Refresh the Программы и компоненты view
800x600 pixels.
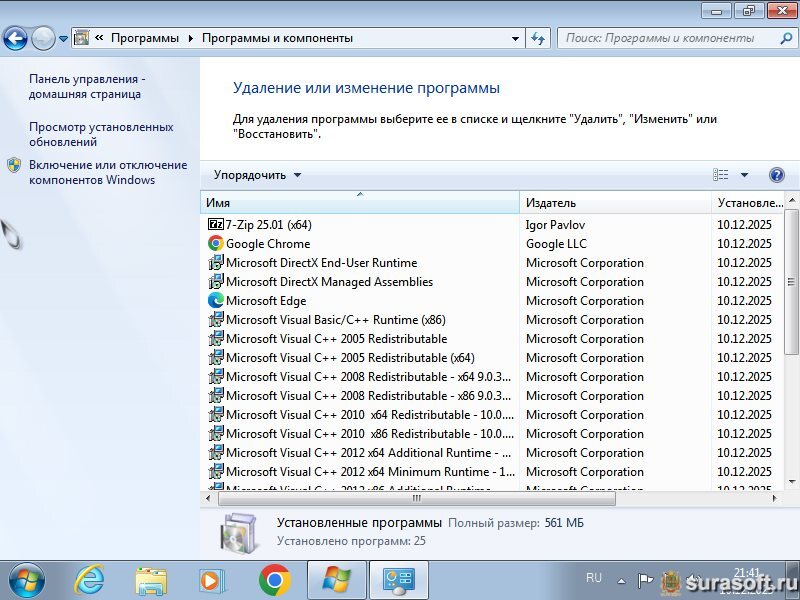tap(538, 38)
